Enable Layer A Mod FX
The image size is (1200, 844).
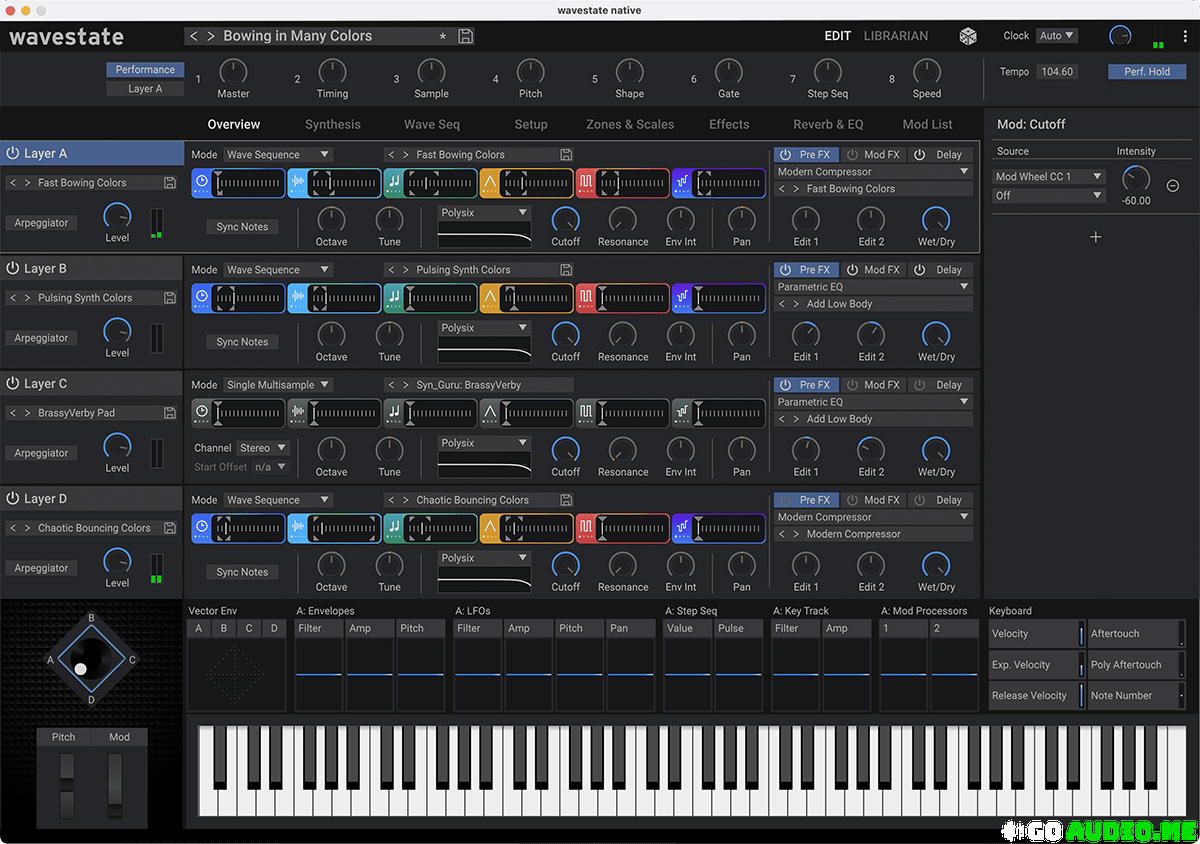click(871, 155)
